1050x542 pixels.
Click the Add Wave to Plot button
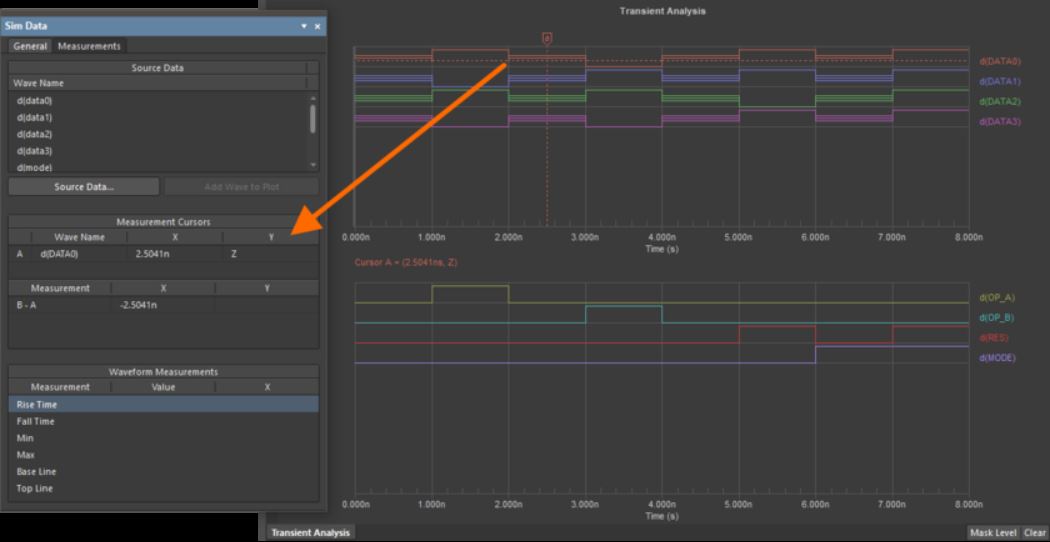click(242, 187)
